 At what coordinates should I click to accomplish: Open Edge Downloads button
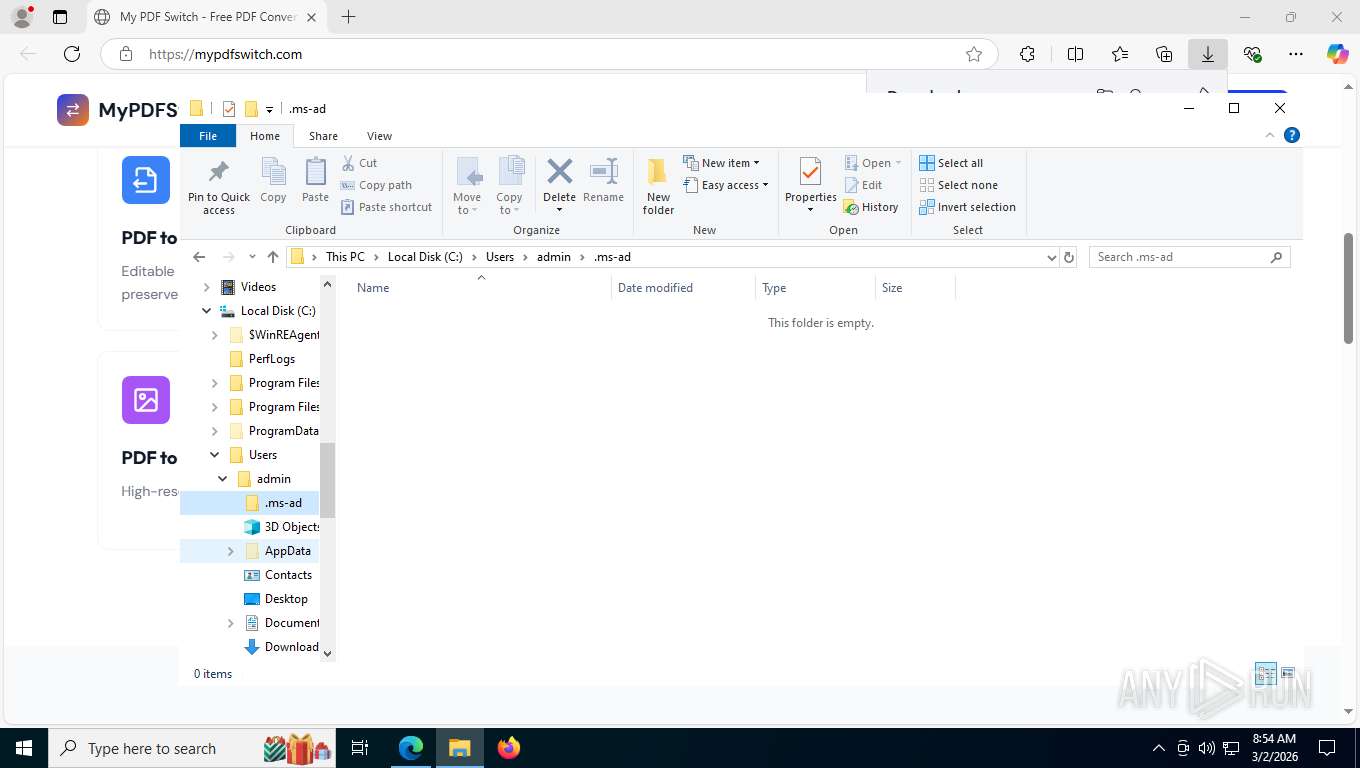click(x=1208, y=54)
